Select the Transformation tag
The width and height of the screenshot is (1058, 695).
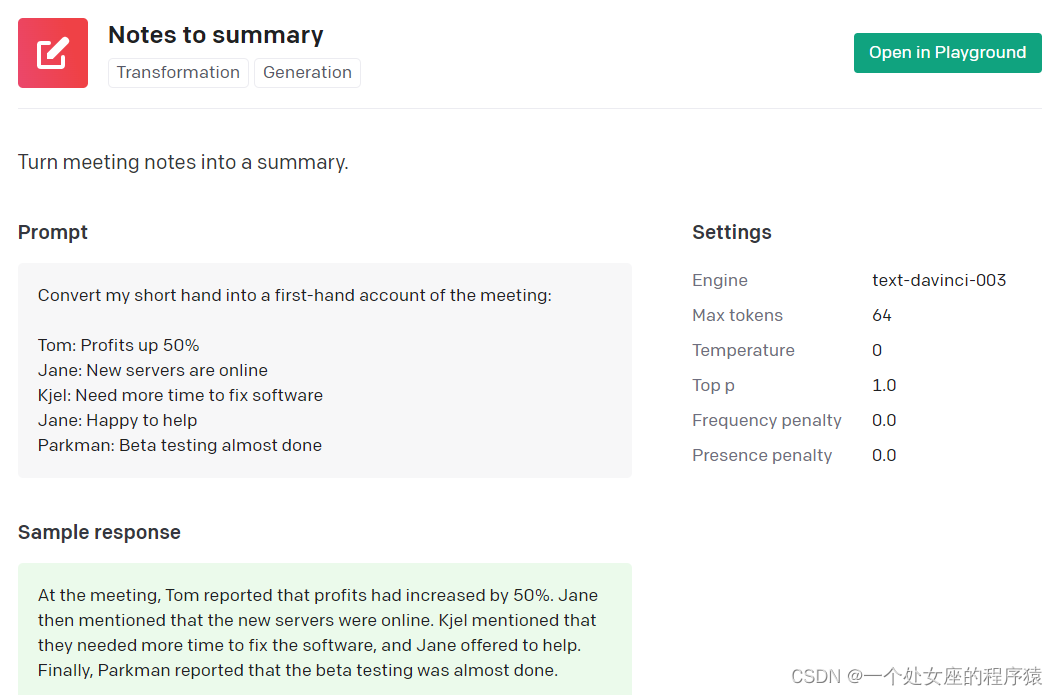(x=178, y=73)
